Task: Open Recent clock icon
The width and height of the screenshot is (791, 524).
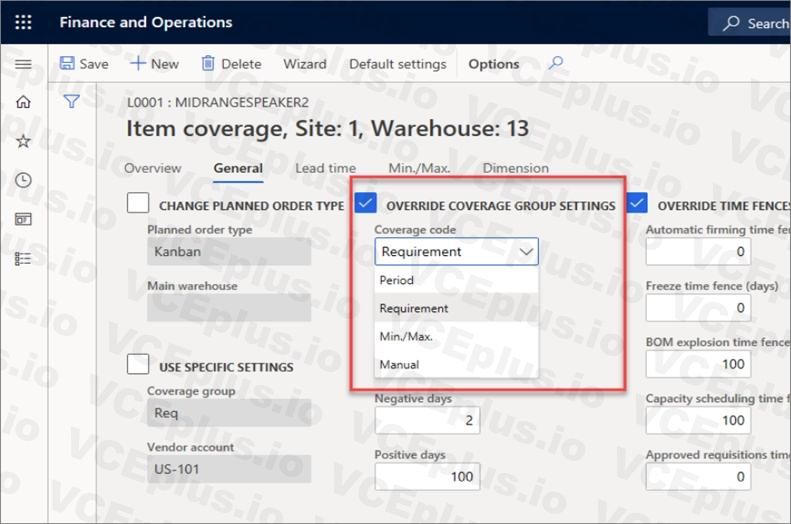Action: [23, 180]
